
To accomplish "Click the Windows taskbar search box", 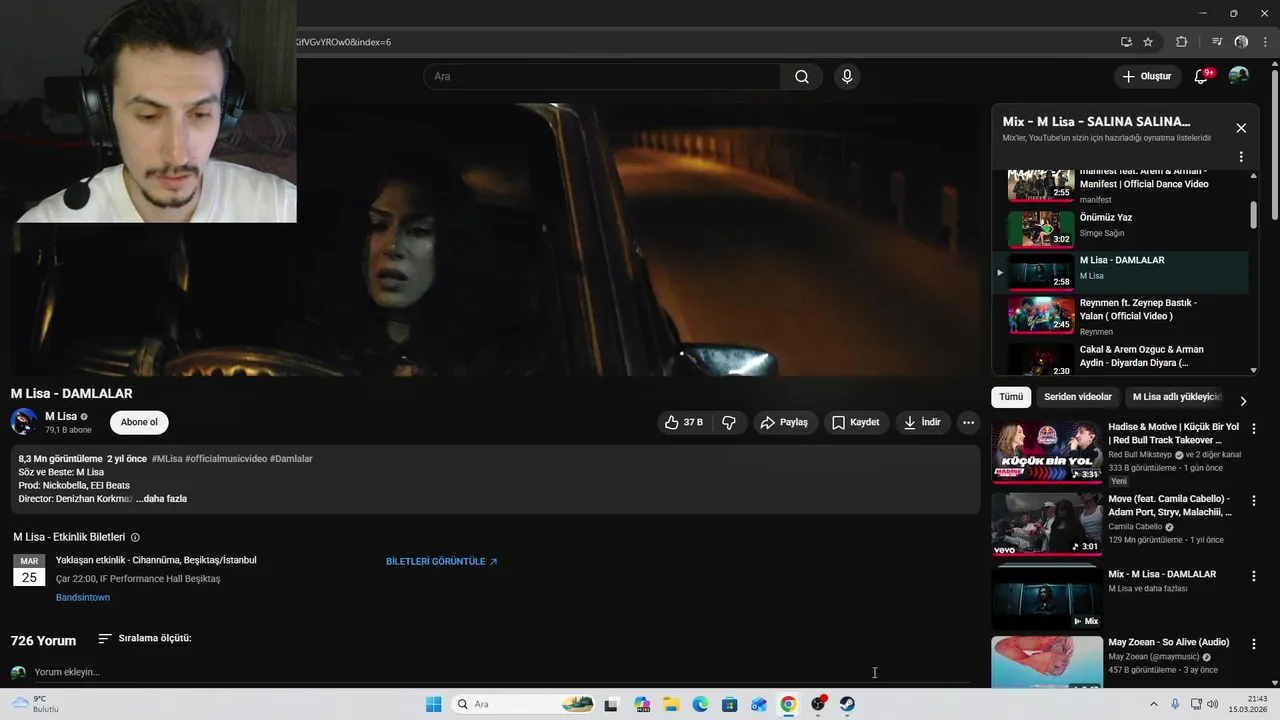I will pyautogui.click(x=523, y=704).
